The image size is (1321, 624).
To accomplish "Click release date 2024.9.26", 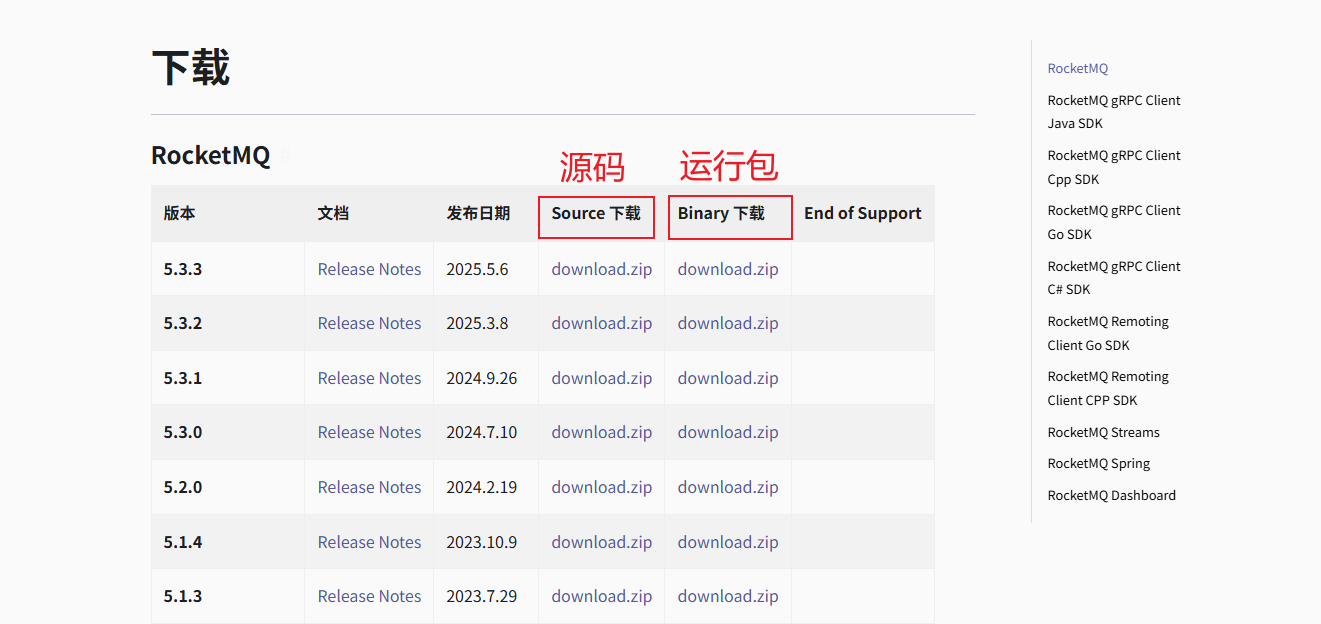I will point(482,378).
